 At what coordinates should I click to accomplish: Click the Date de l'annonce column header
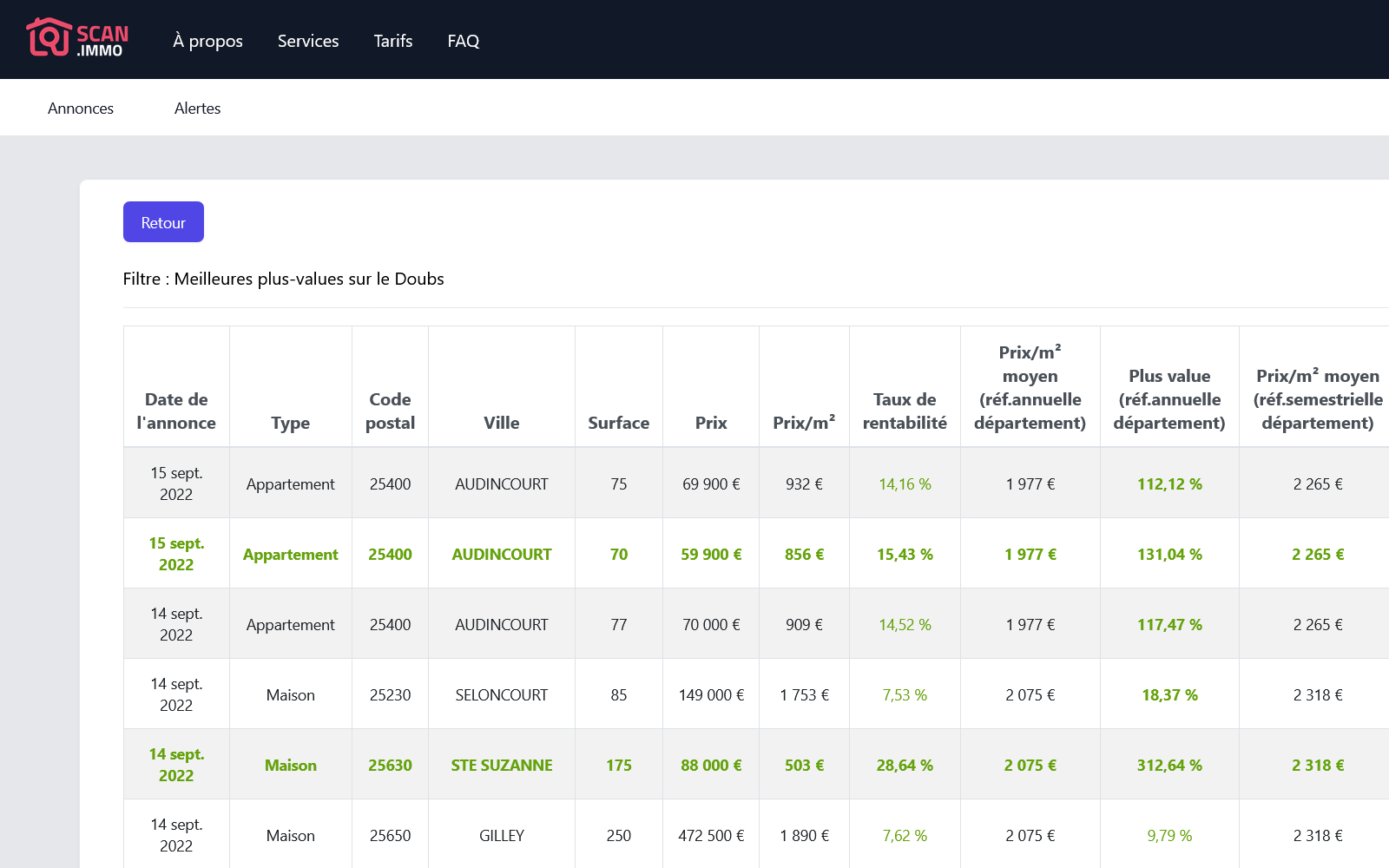[176, 411]
